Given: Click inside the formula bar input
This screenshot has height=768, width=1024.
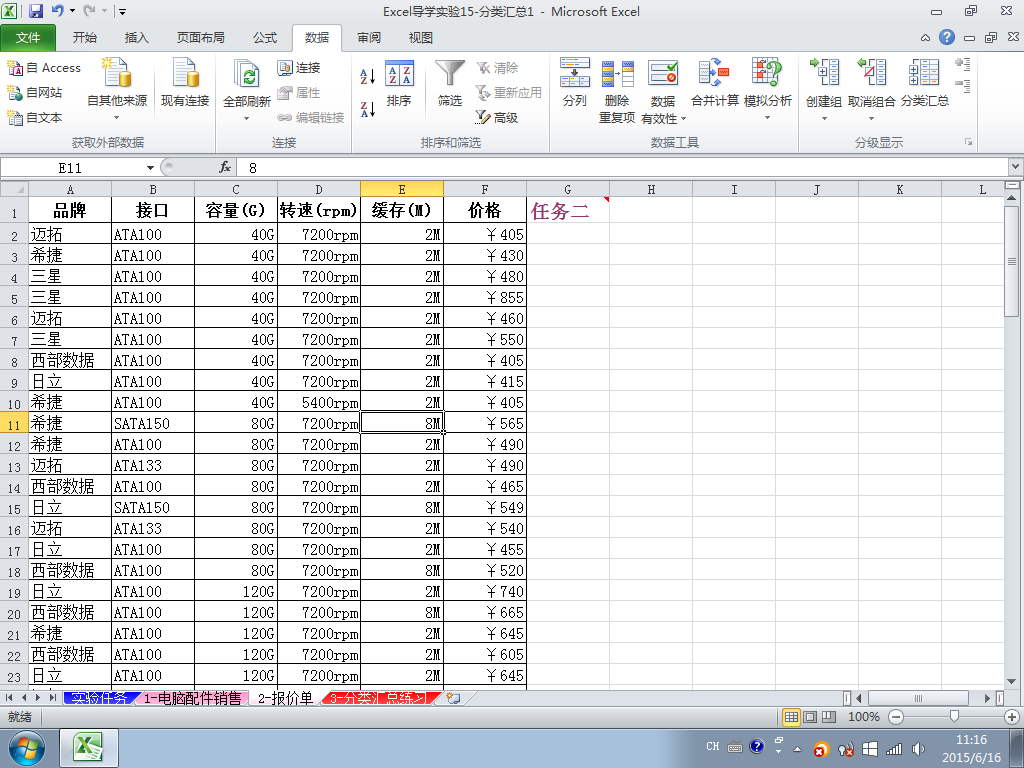Looking at the screenshot, I should [622, 168].
